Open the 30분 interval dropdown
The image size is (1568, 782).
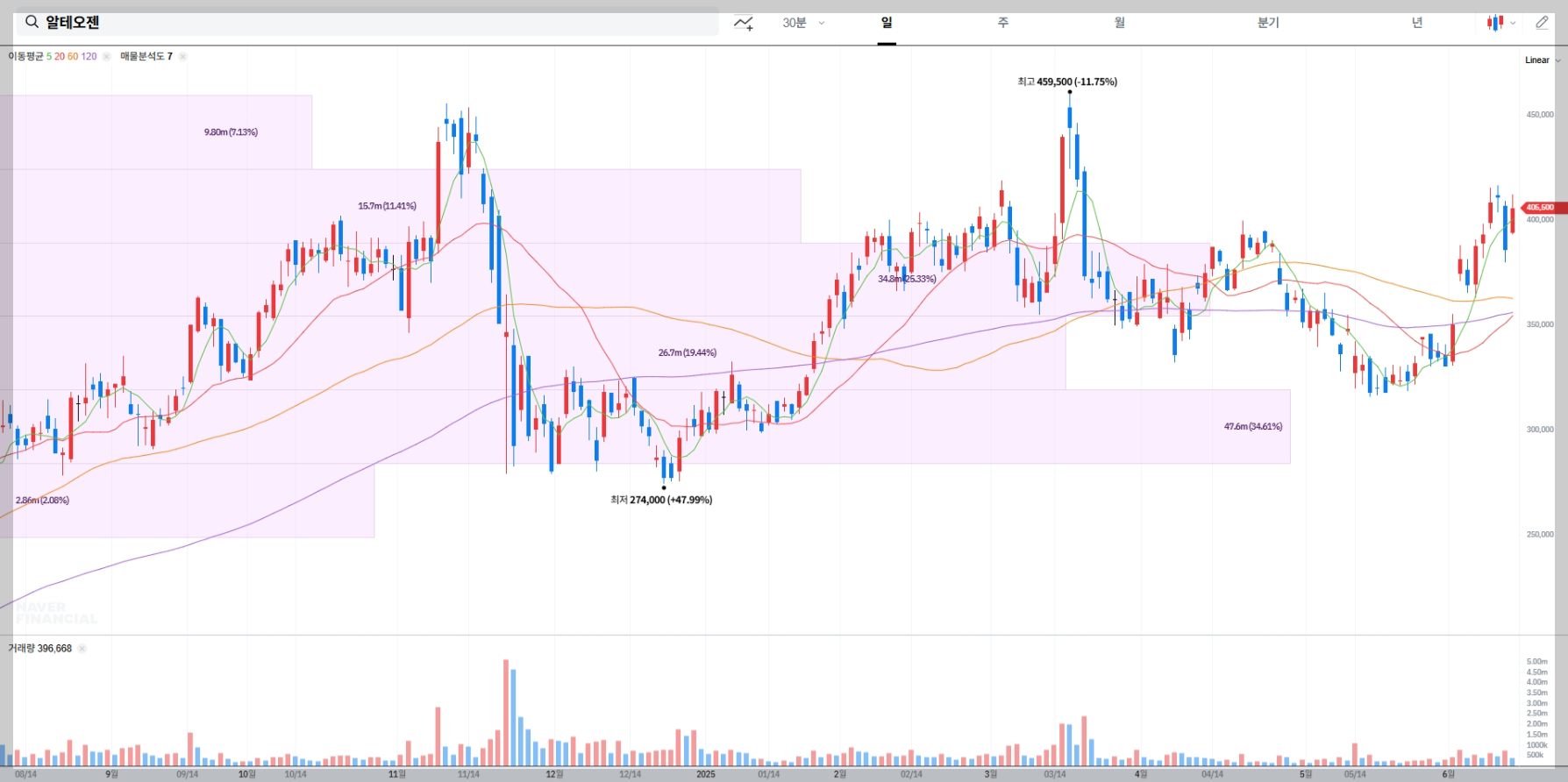pos(803,23)
